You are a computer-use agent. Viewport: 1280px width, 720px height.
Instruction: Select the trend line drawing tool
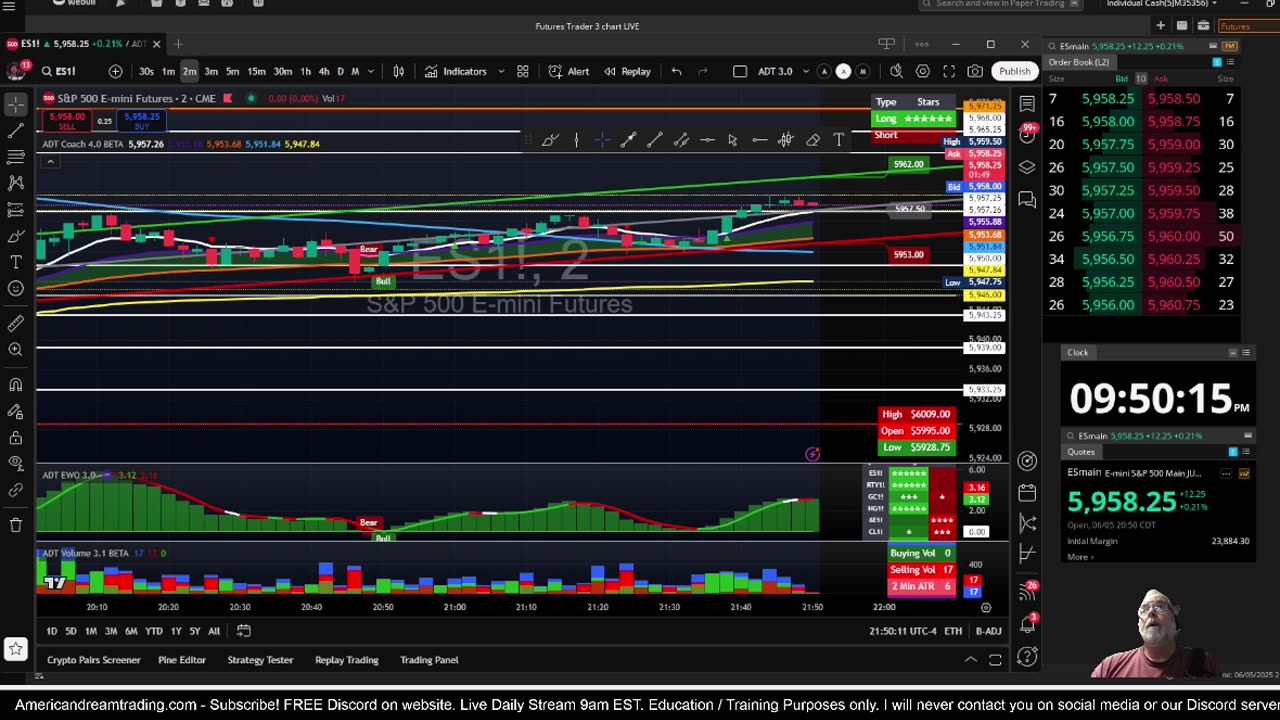16,131
